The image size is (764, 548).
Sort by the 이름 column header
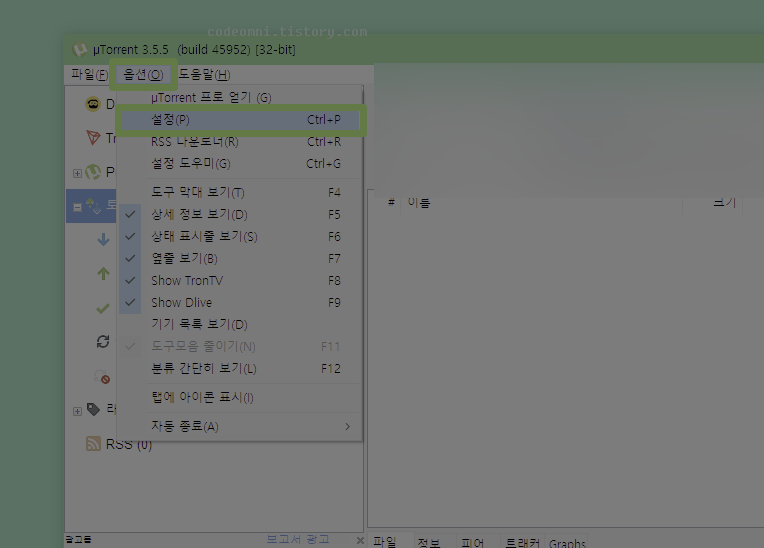[x=419, y=202]
